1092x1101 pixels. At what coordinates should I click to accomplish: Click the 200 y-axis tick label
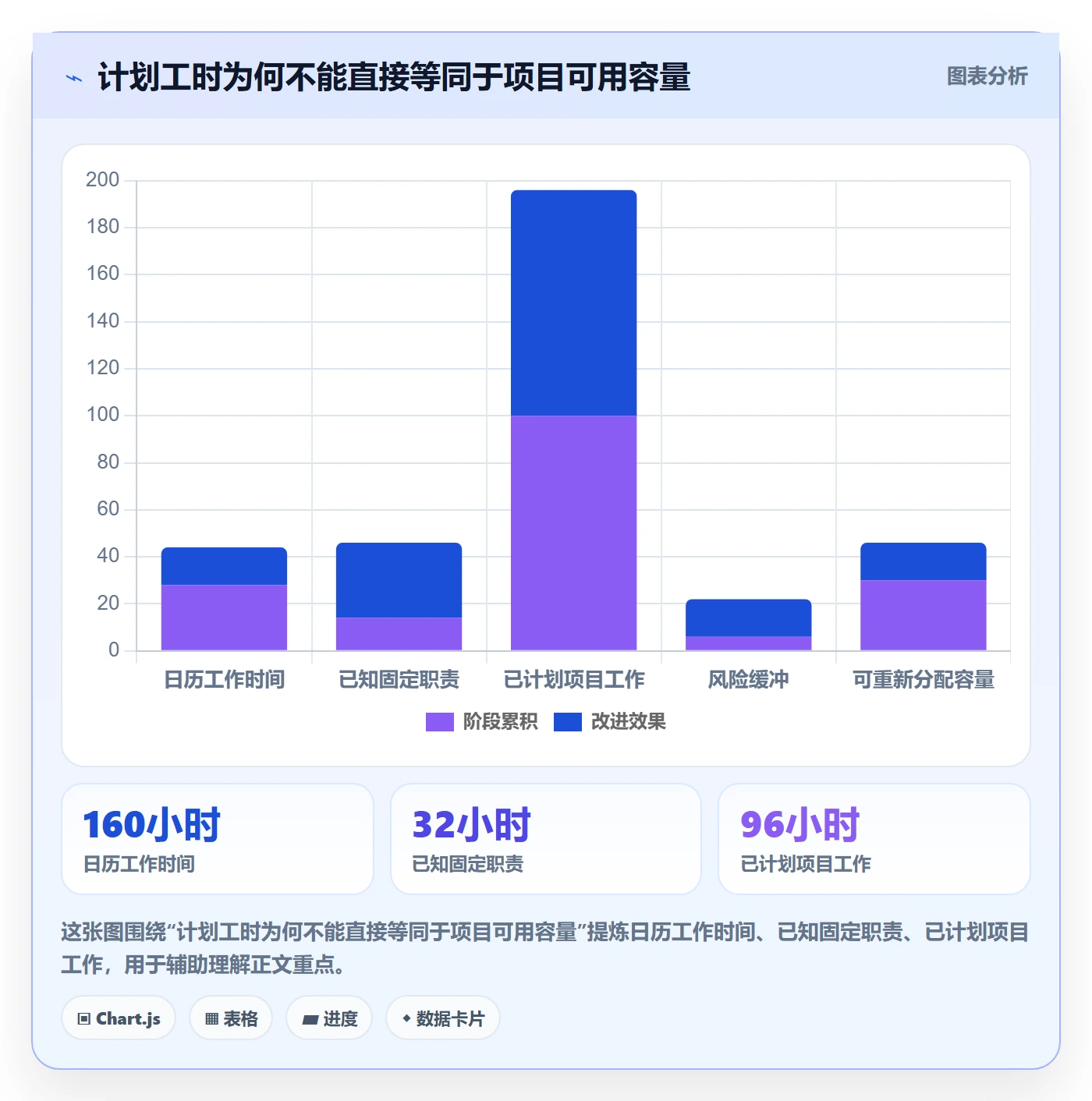pos(102,180)
